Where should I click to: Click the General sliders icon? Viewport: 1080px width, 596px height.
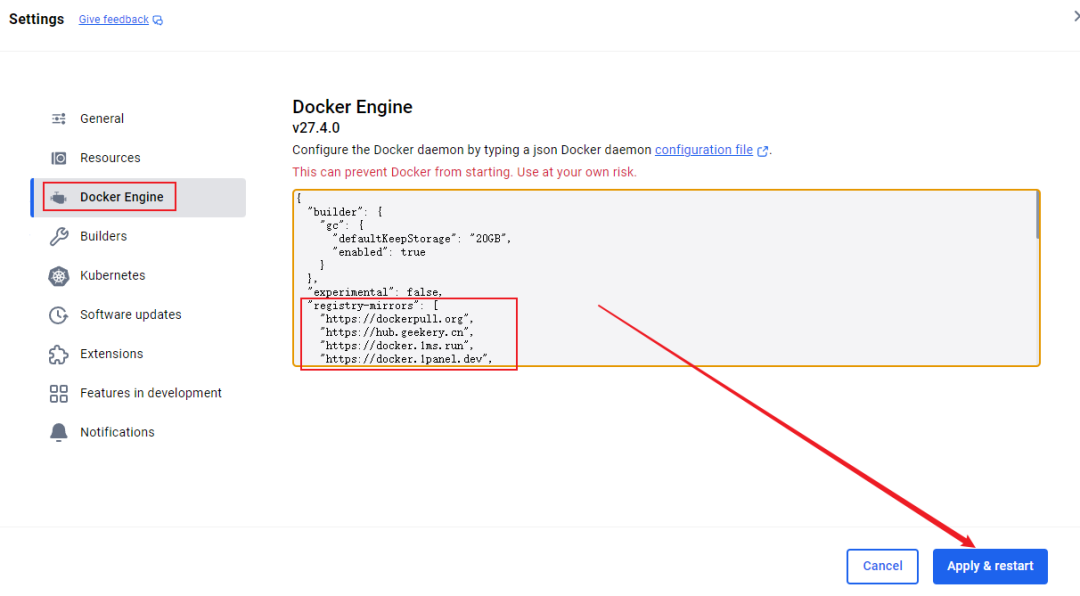(59, 119)
